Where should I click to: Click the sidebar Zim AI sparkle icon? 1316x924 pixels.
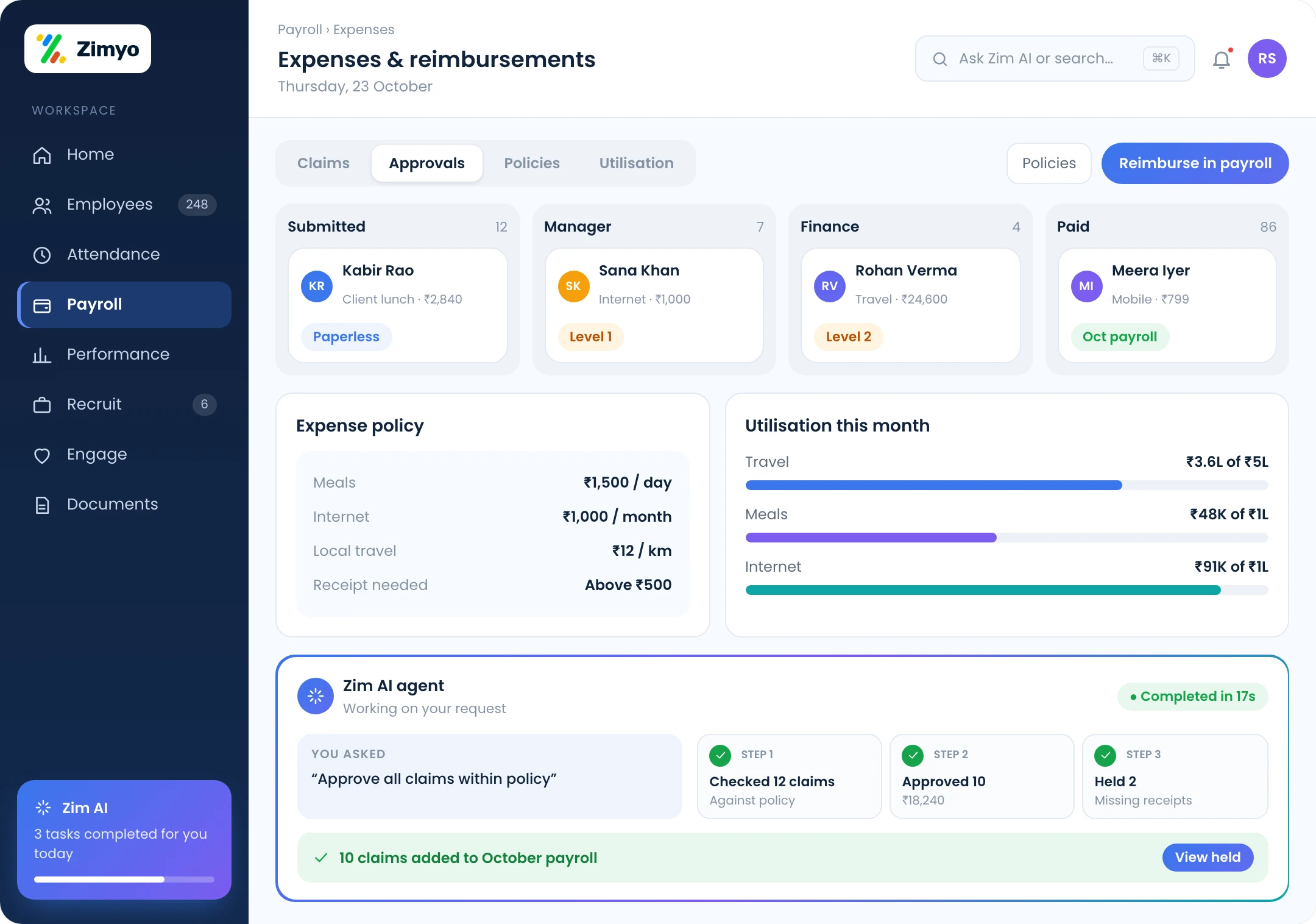(x=43, y=808)
